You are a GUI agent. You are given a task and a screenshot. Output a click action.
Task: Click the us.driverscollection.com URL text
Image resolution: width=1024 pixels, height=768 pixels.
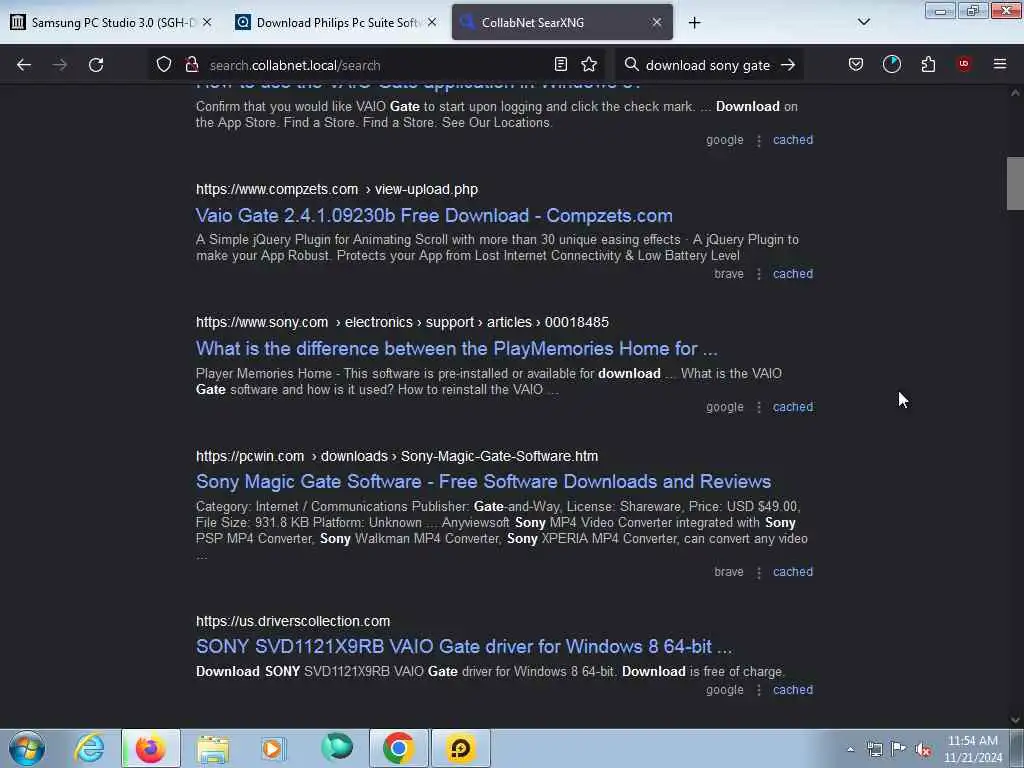[x=293, y=621]
